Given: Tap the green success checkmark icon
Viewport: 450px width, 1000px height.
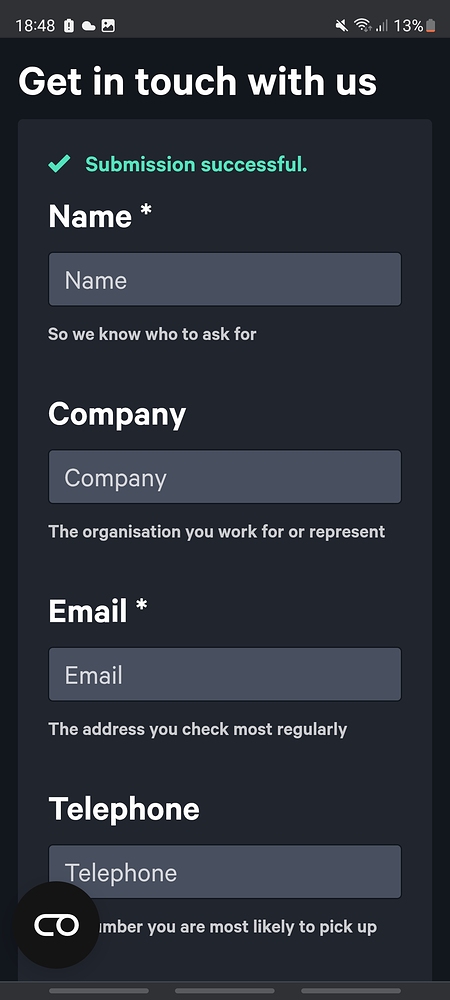Looking at the screenshot, I should click(x=59, y=164).
